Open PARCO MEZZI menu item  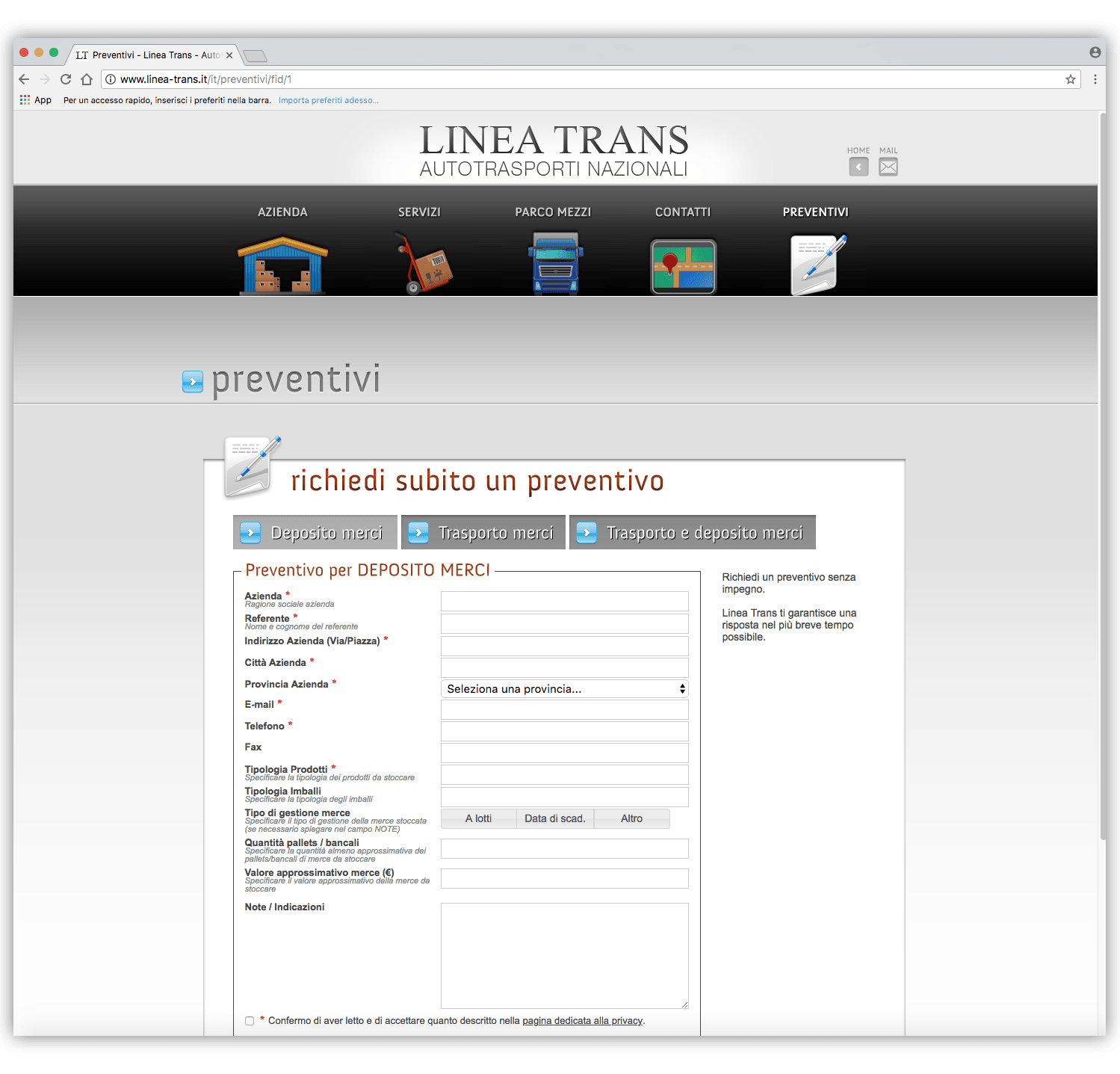click(553, 212)
